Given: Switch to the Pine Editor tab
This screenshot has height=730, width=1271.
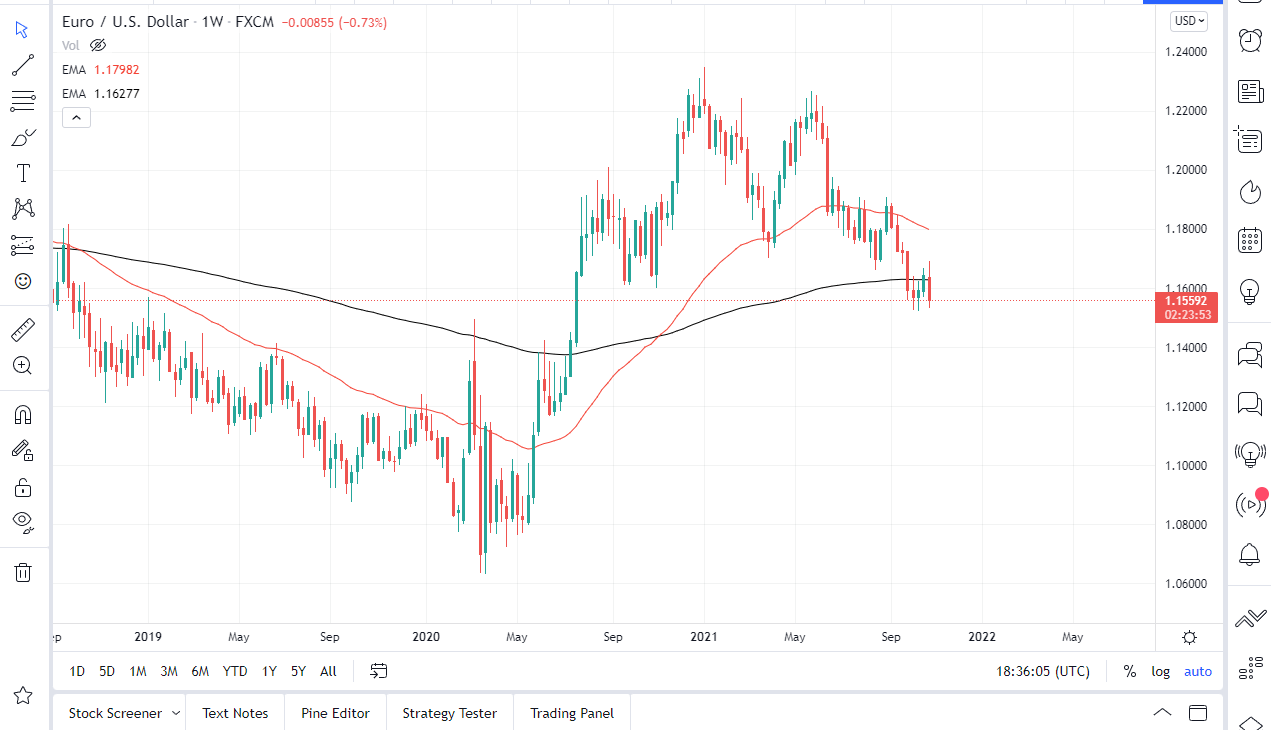Looking at the screenshot, I should coord(335,713).
